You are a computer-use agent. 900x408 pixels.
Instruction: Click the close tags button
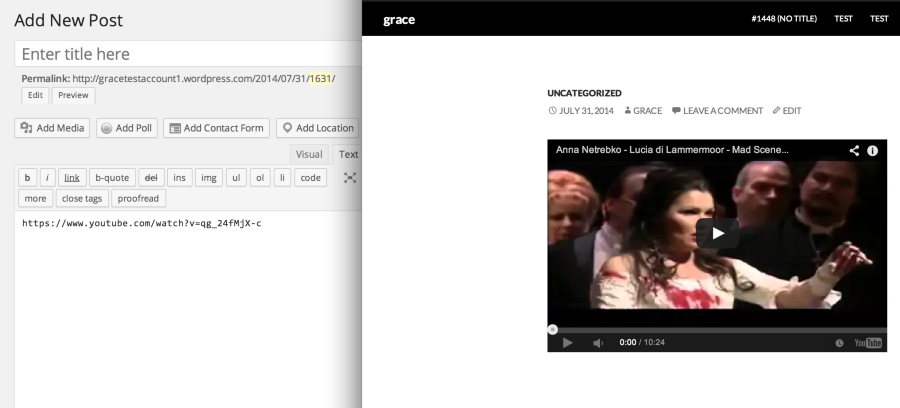click(82, 198)
